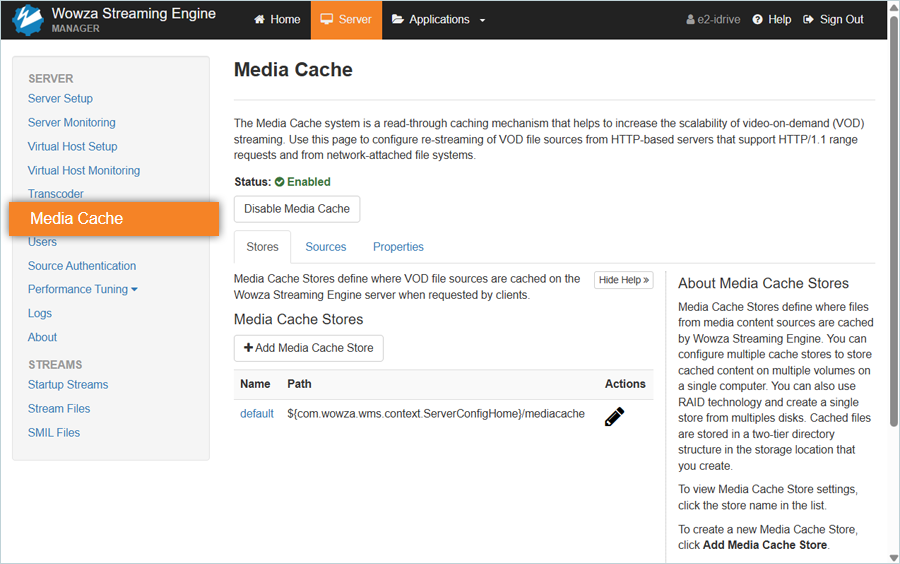Click the STREAMS section label
Screen dimensions: 900x564
pos(55,365)
